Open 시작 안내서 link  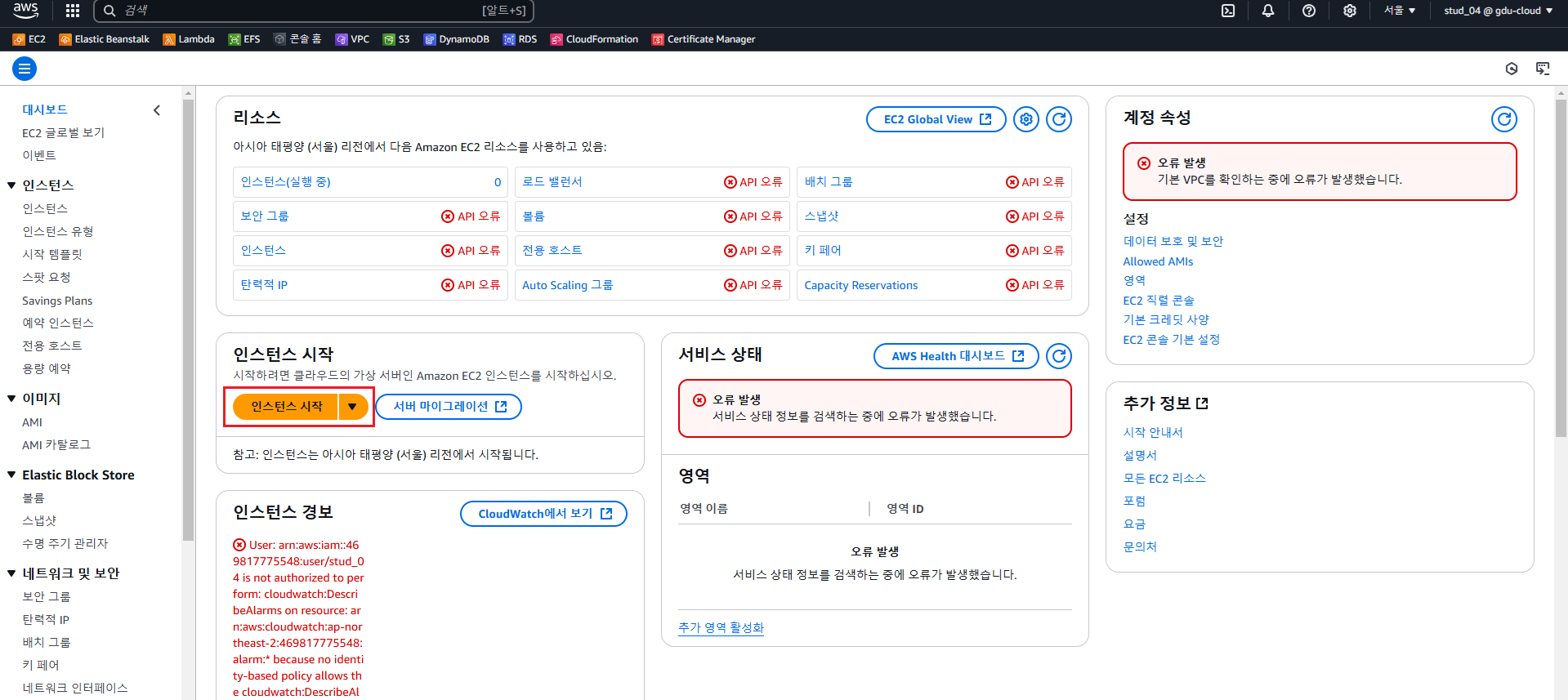point(1153,432)
